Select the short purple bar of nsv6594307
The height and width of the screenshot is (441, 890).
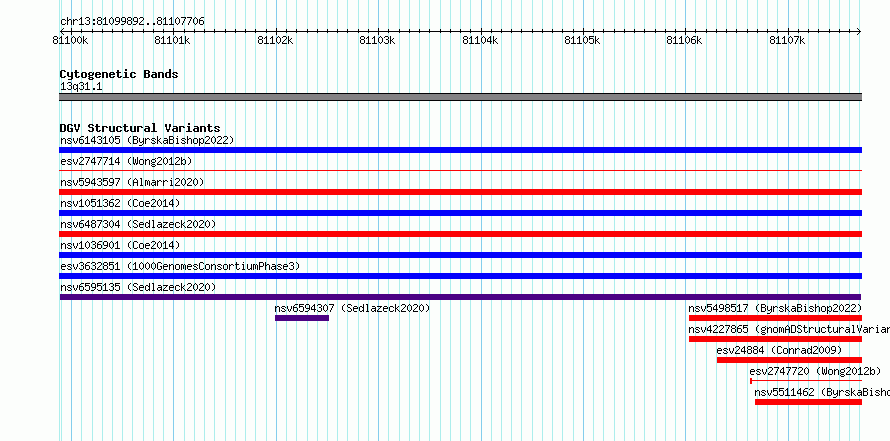click(302, 318)
